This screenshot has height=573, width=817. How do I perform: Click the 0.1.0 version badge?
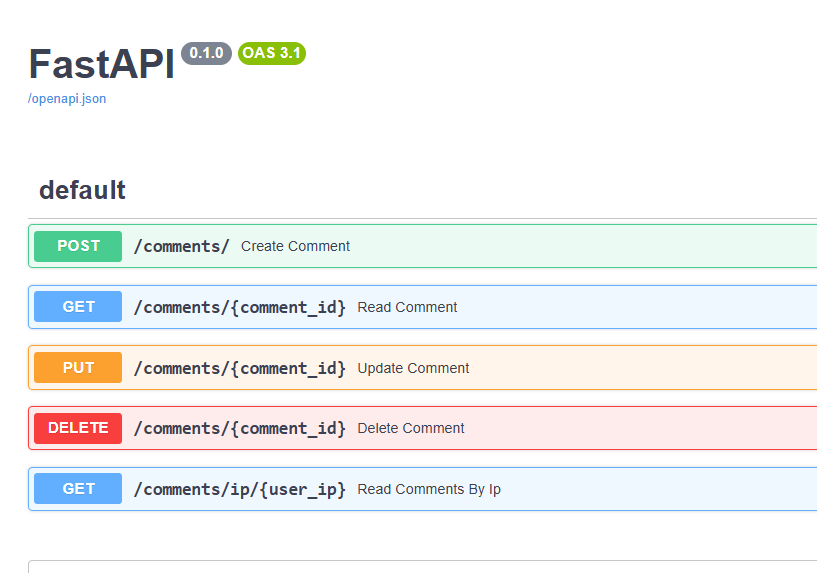[x=206, y=53]
